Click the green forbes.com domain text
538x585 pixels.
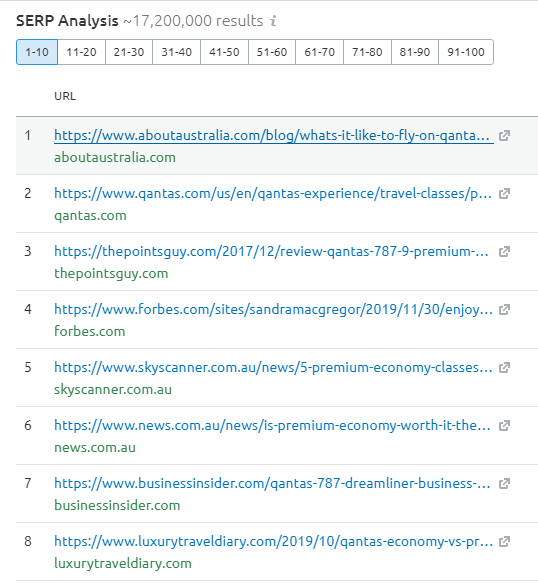[90, 331]
